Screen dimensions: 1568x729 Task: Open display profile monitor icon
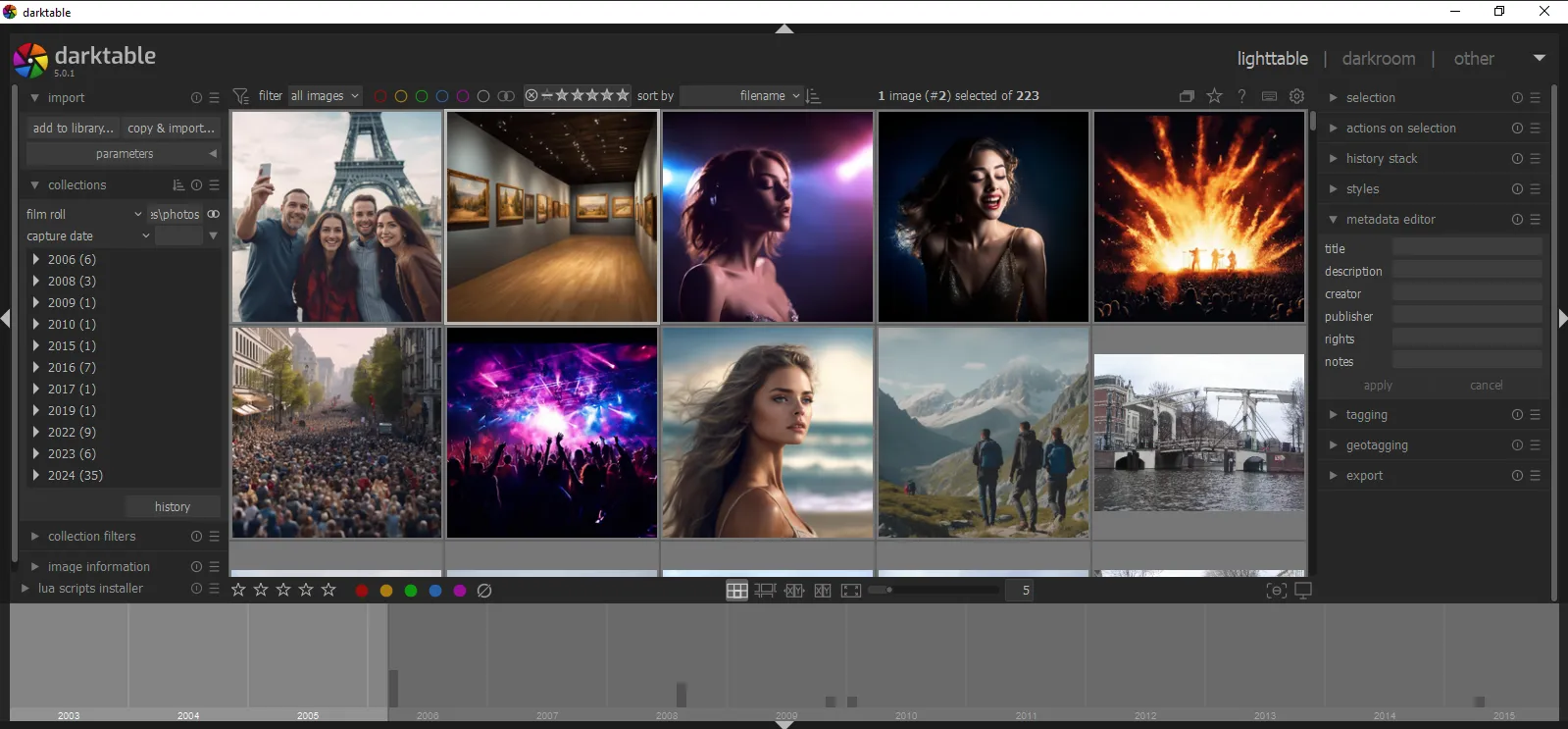pyautogui.click(x=1303, y=591)
